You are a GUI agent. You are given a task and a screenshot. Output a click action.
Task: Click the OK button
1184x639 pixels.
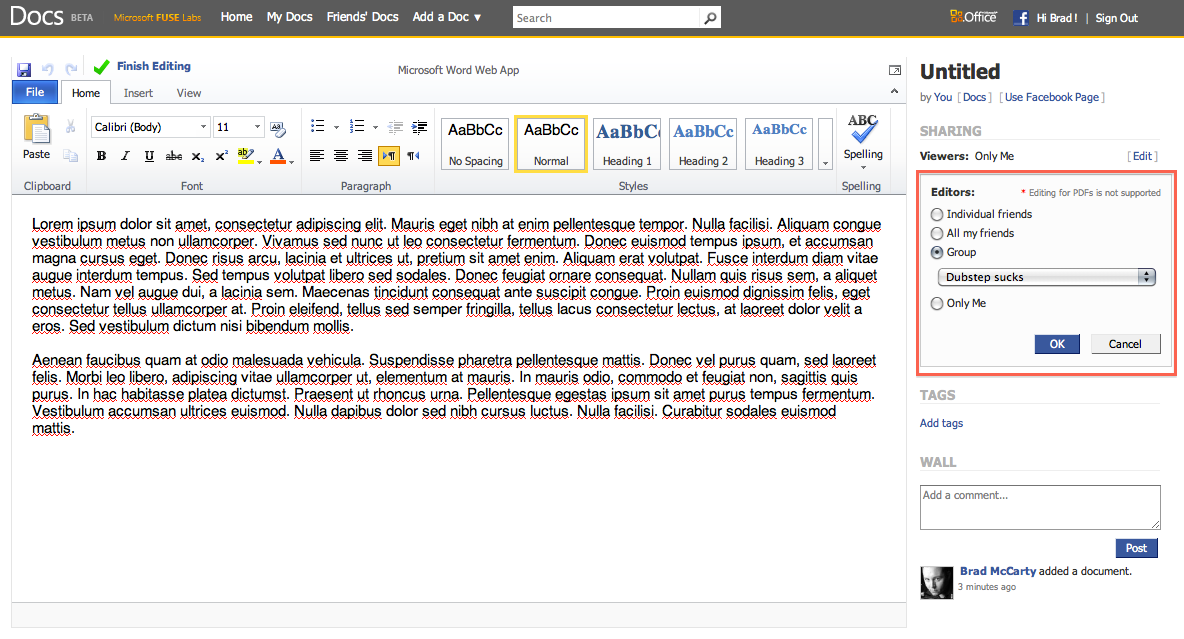click(x=1057, y=344)
